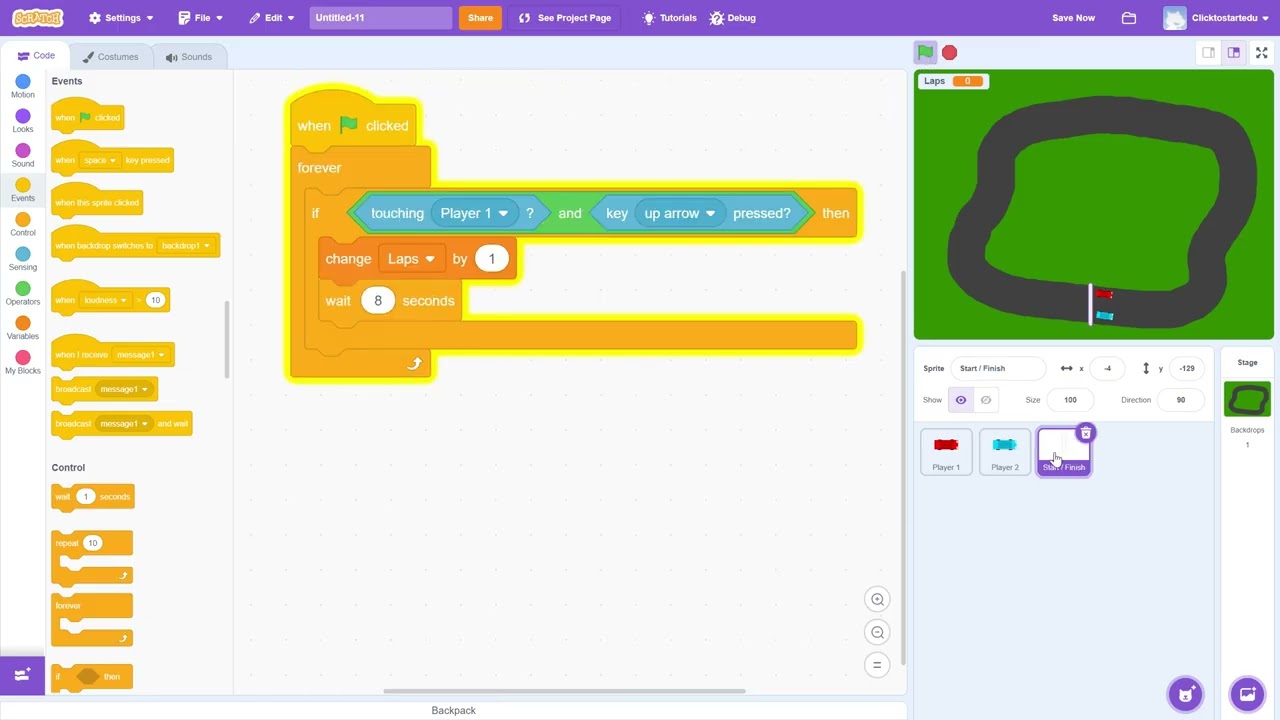This screenshot has width=1280, height=720.
Task: Switch to the Code tab
Action: tap(36, 56)
